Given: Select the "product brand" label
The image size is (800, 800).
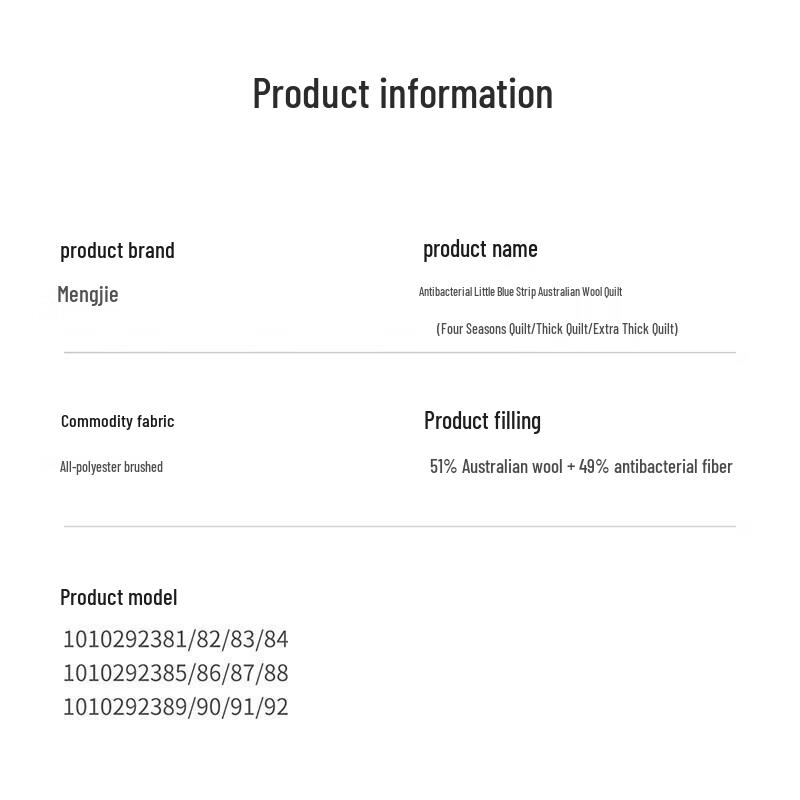Looking at the screenshot, I should tap(117, 250).
